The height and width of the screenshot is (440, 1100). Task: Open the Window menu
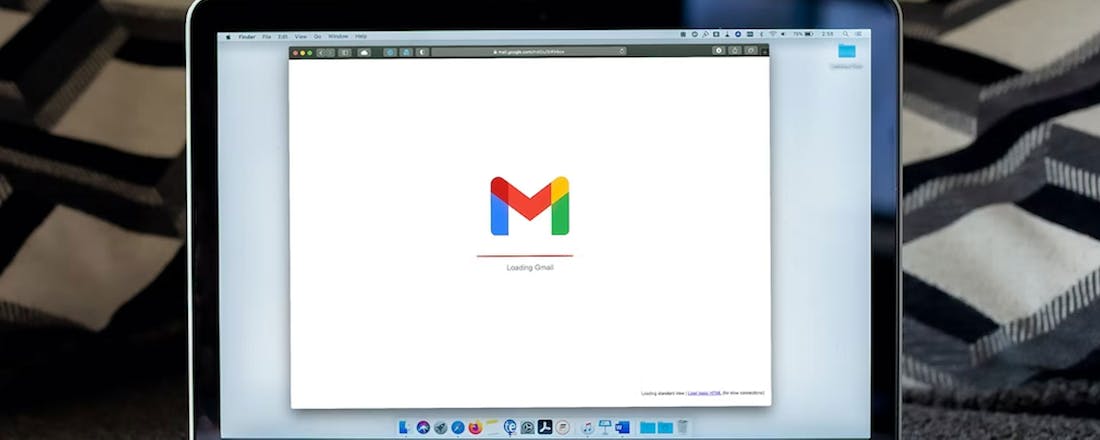point(338,36)
